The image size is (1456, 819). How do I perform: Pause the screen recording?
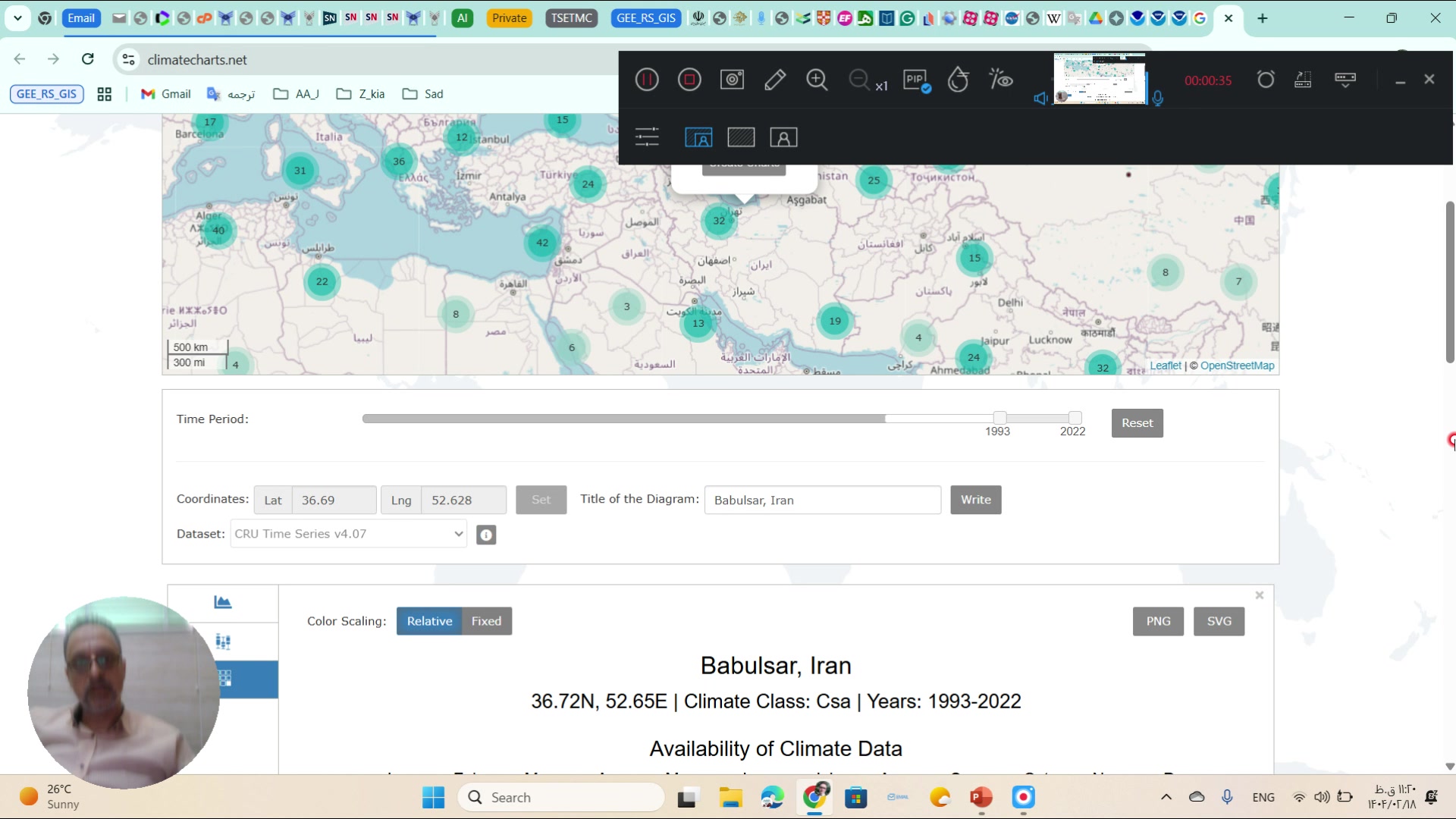647,80
